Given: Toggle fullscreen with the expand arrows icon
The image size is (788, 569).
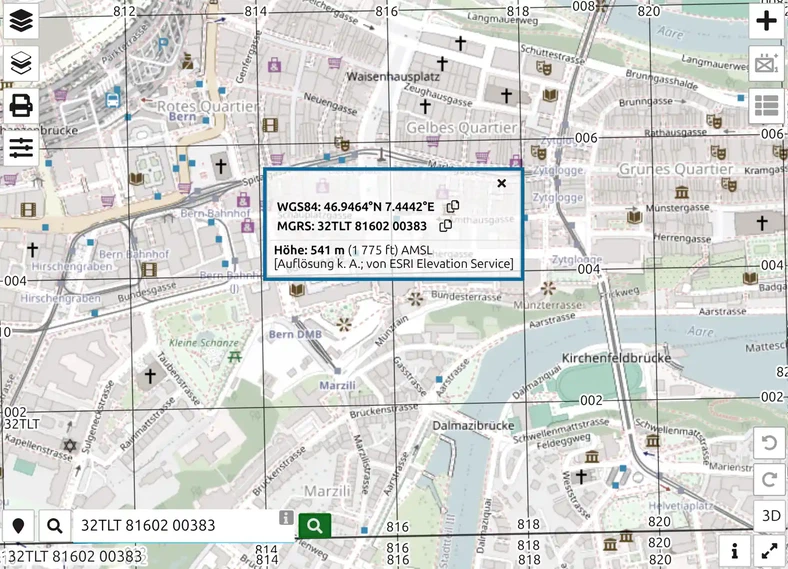Looking at the screenshot, I should (769, 551).
